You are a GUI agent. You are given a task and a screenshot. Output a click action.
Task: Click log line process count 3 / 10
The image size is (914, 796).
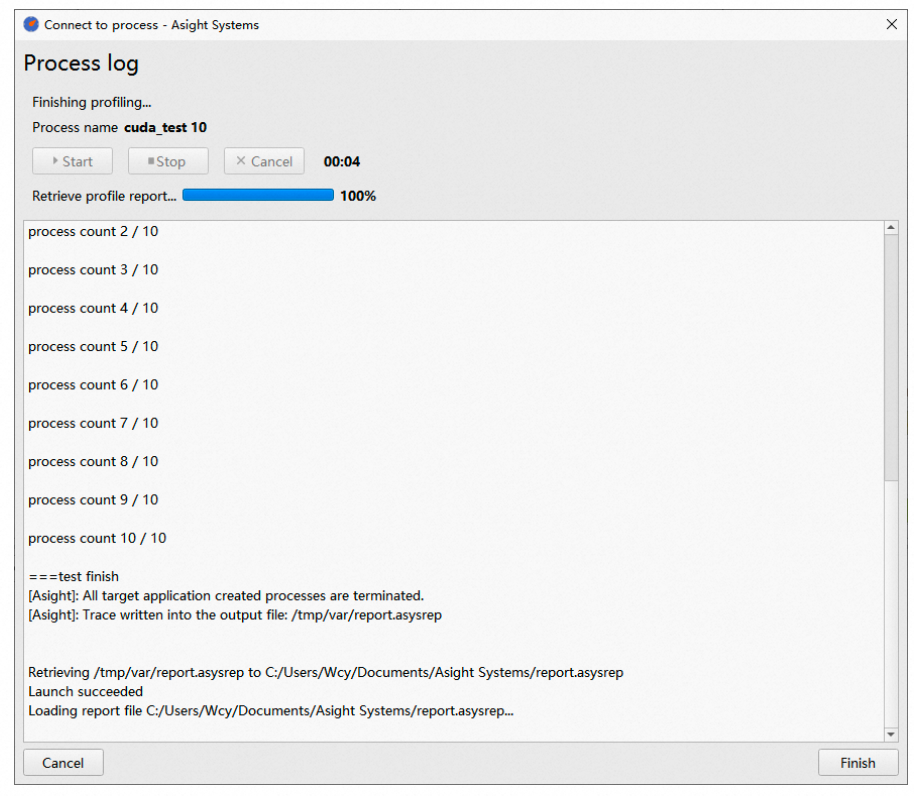coord(93,270)
